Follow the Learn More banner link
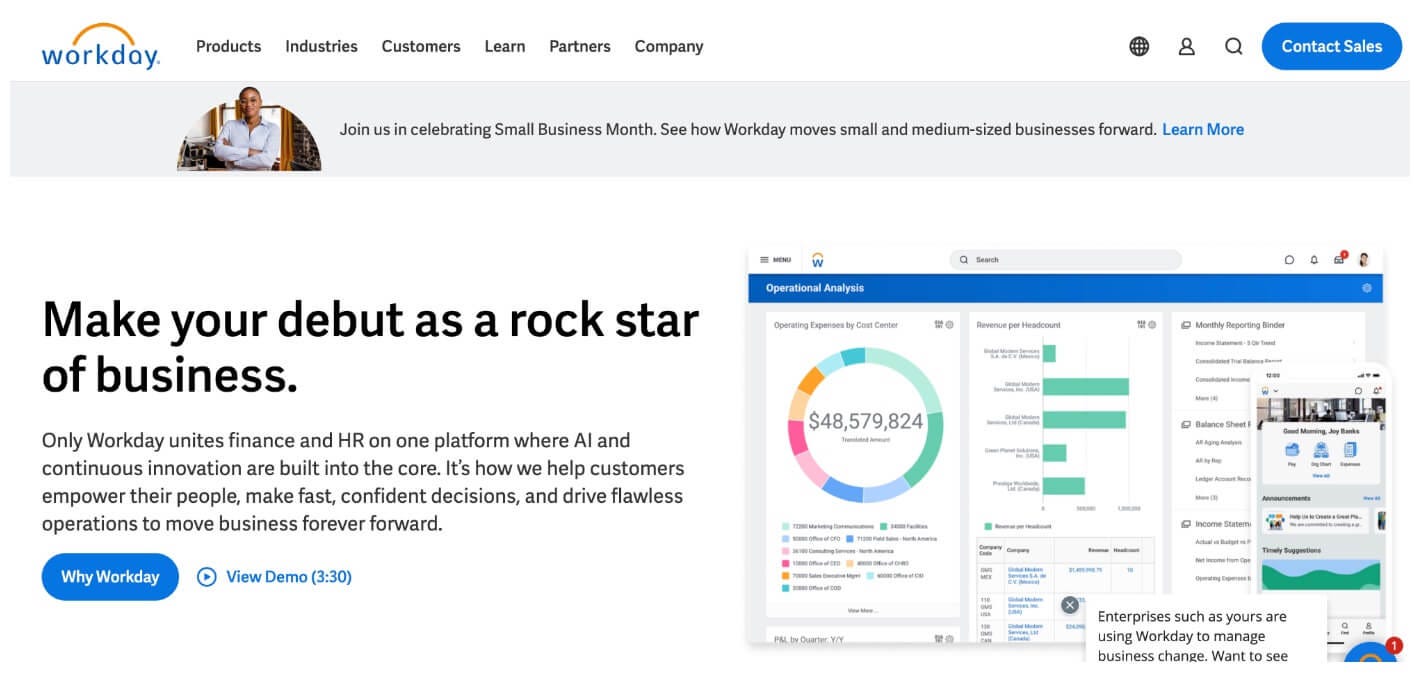Viewport: 1420px width, 686px height. click(1203, 129)
